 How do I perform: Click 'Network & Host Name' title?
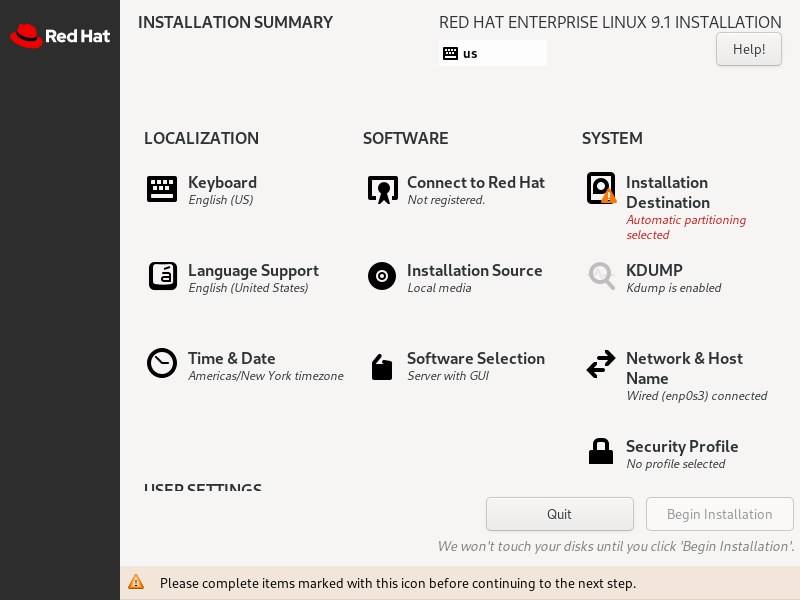pos(684,368)
